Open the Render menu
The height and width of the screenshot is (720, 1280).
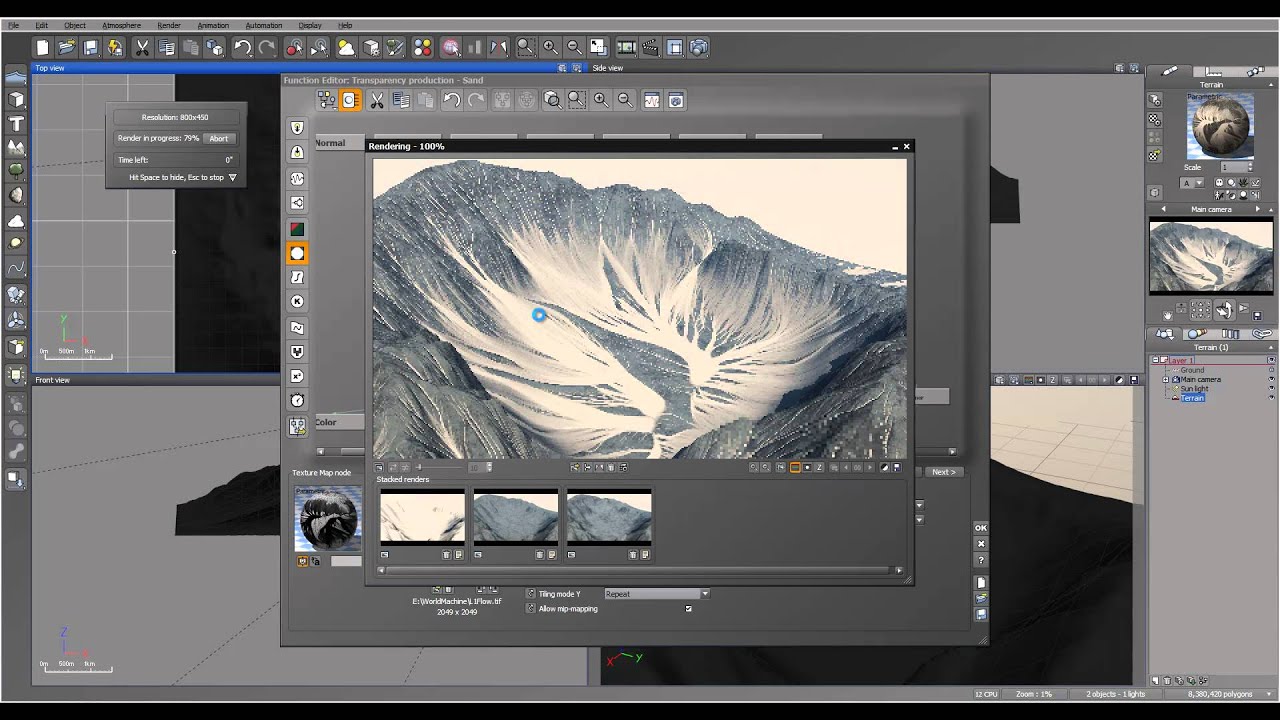click(x=169, y=25)
